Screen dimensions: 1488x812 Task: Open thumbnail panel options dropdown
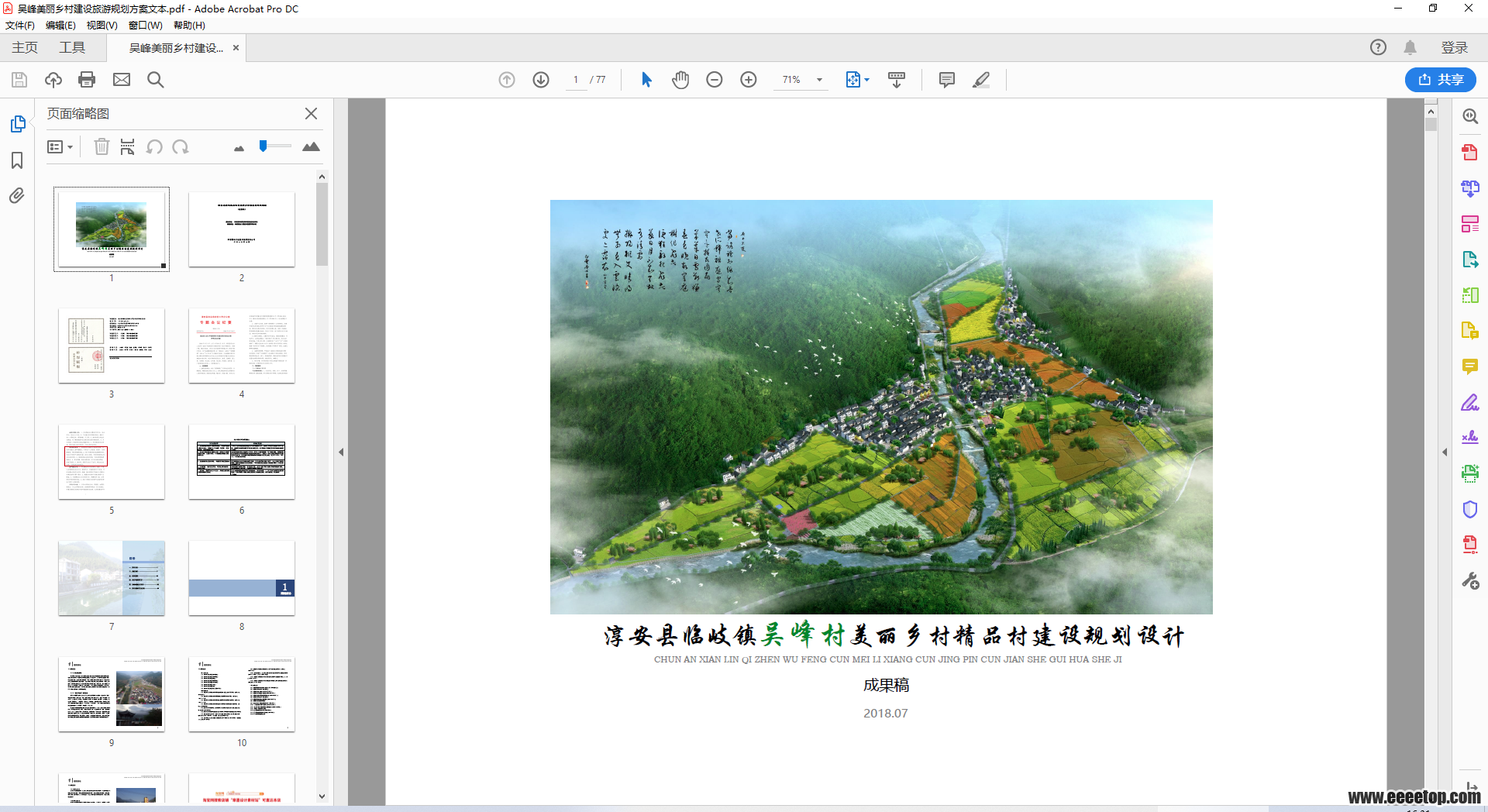(x=60, y=146)
